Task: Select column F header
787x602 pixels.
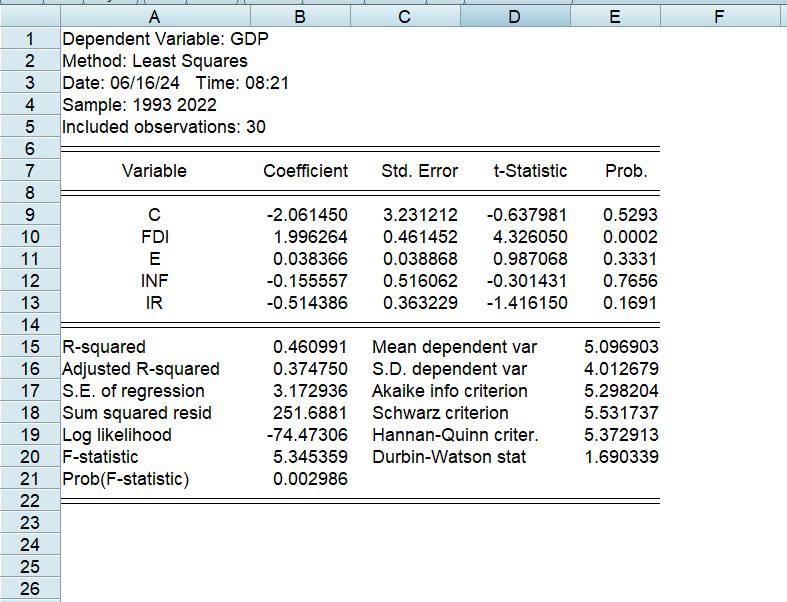Action: pos(719,17)
